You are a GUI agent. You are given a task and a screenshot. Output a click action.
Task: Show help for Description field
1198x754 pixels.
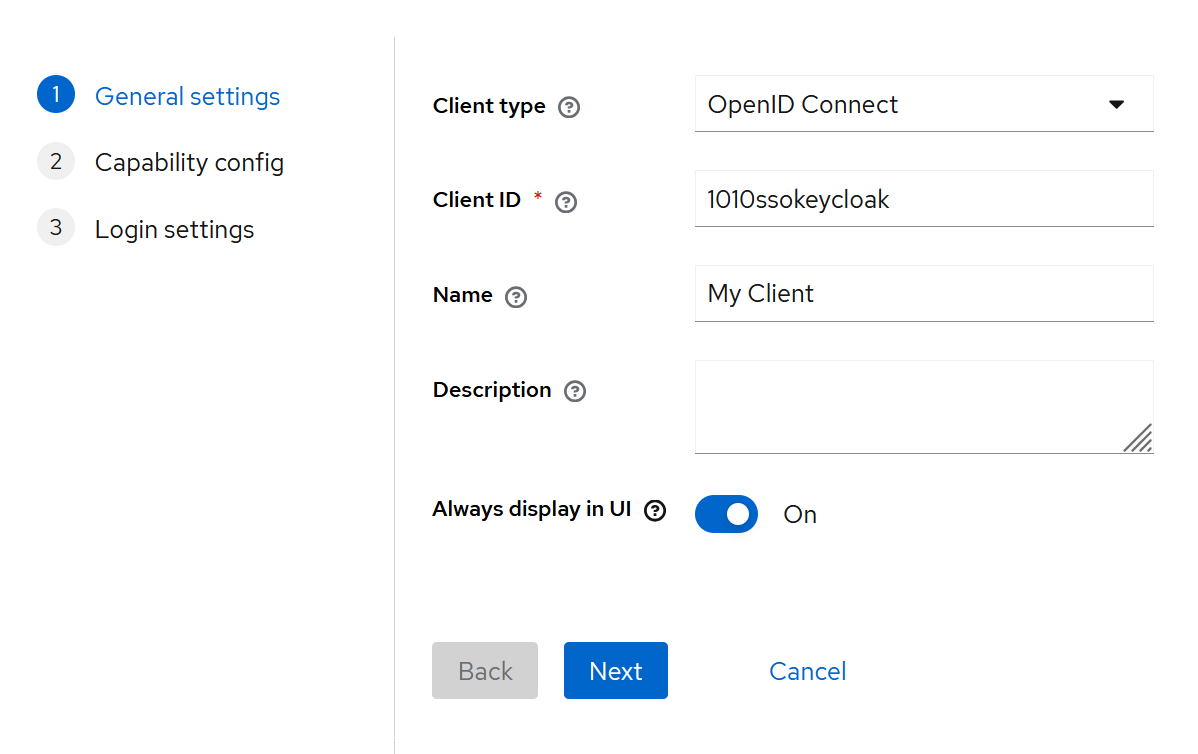coord(575,392)
